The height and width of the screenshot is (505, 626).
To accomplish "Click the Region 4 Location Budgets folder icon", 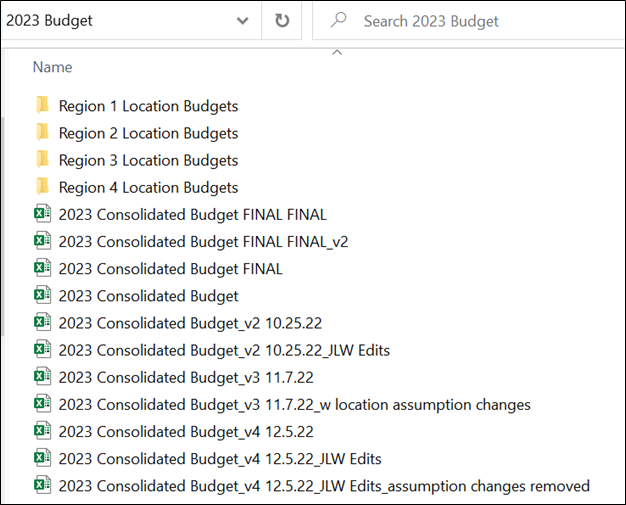I will click(x=42, y=187).
